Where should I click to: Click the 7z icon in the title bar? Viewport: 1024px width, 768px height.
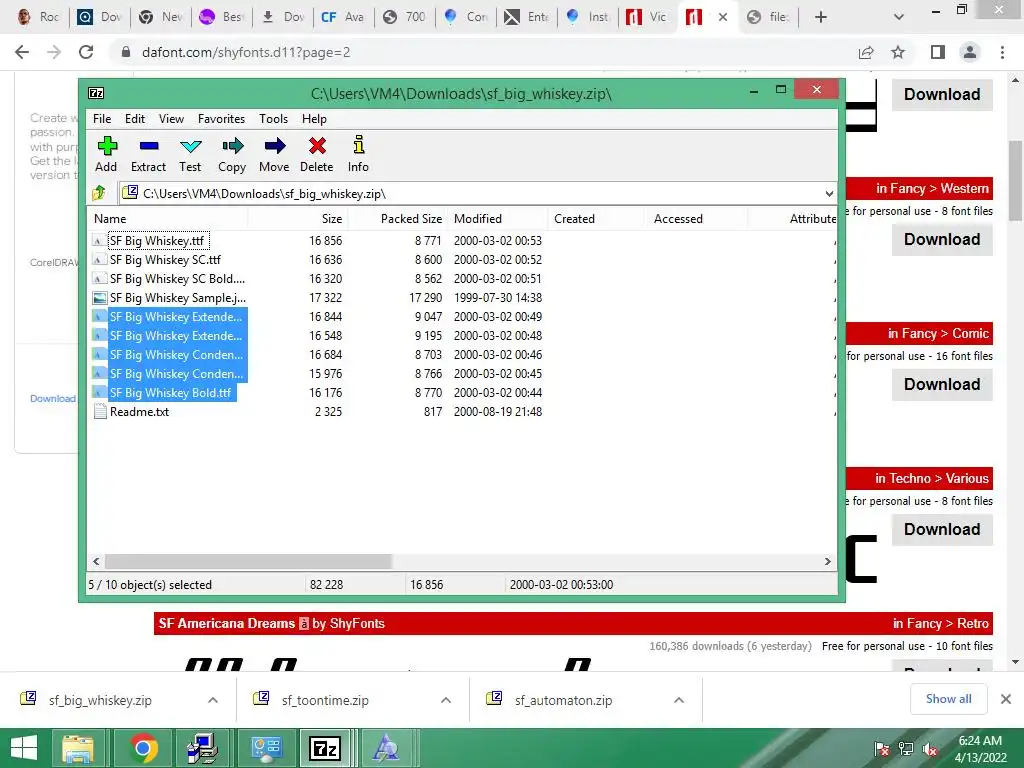point(96,93)
